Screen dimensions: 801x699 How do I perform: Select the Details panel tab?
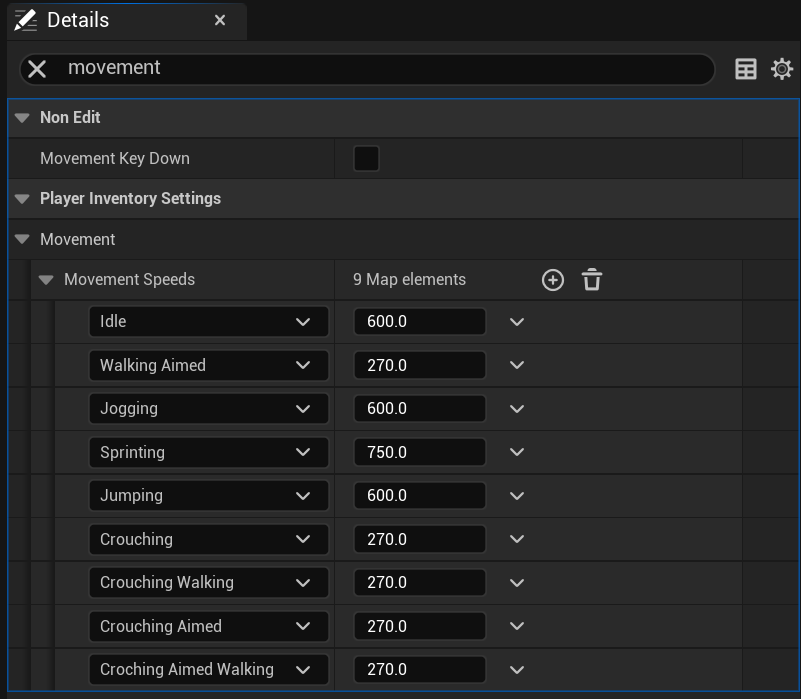(x=78, y=20)
